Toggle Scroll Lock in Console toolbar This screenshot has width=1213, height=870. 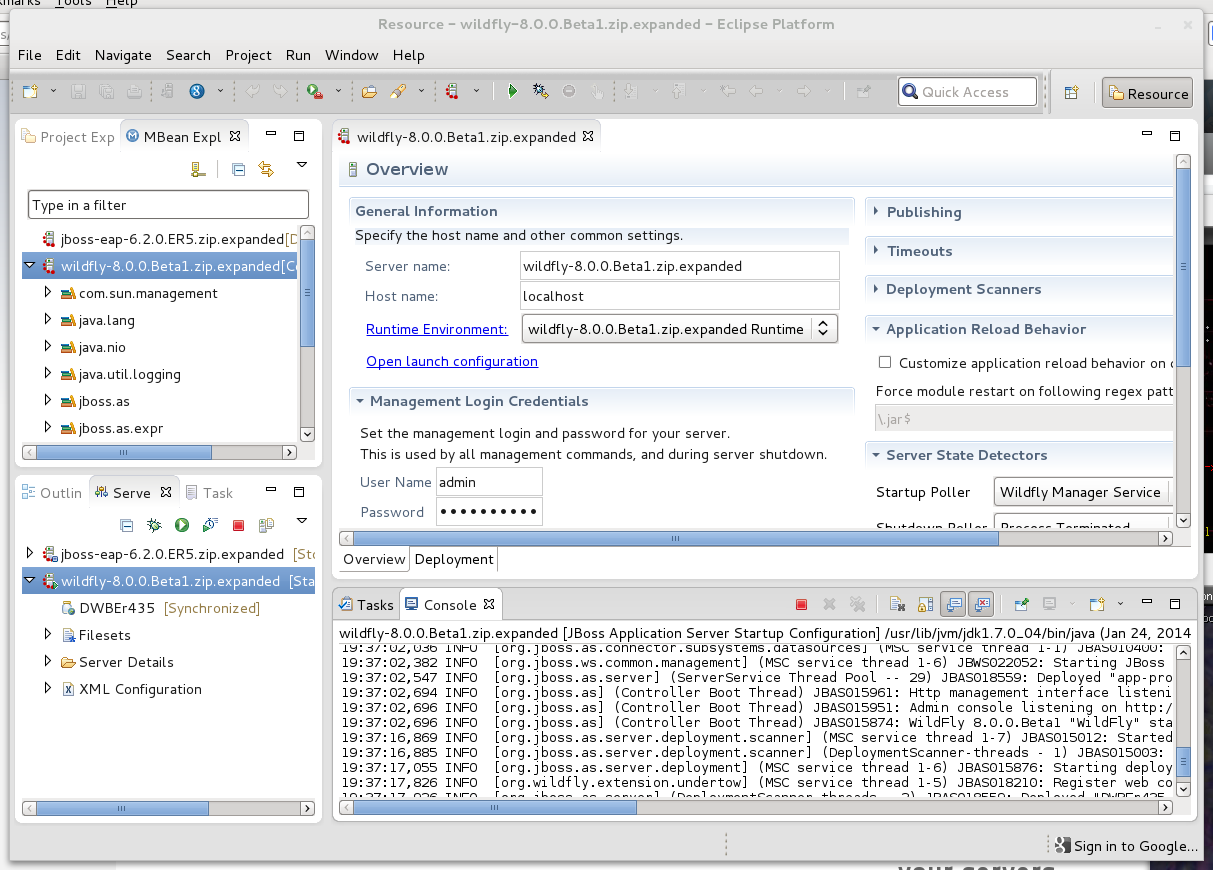[926, 604]
